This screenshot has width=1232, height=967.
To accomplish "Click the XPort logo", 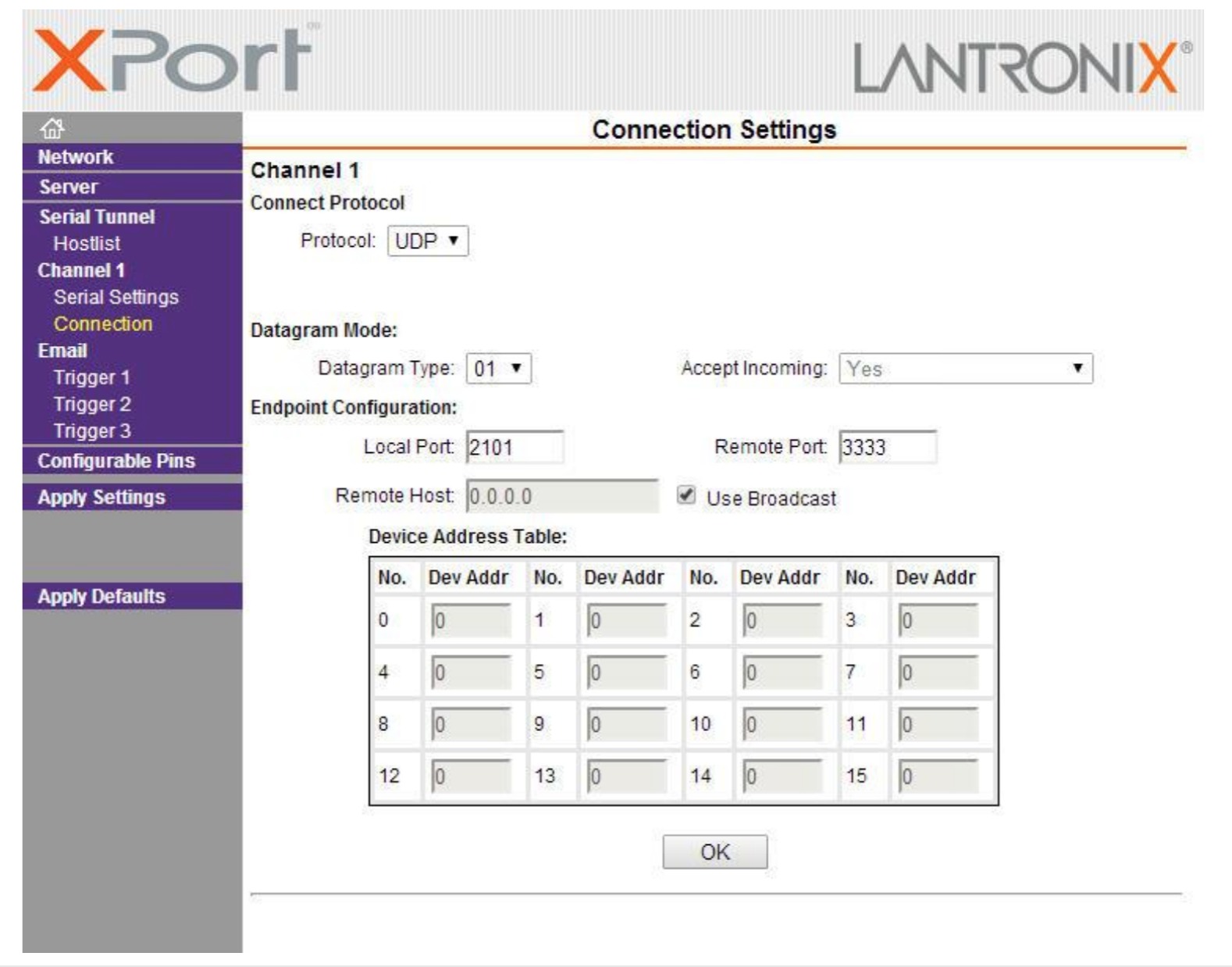I will (176, 61).
